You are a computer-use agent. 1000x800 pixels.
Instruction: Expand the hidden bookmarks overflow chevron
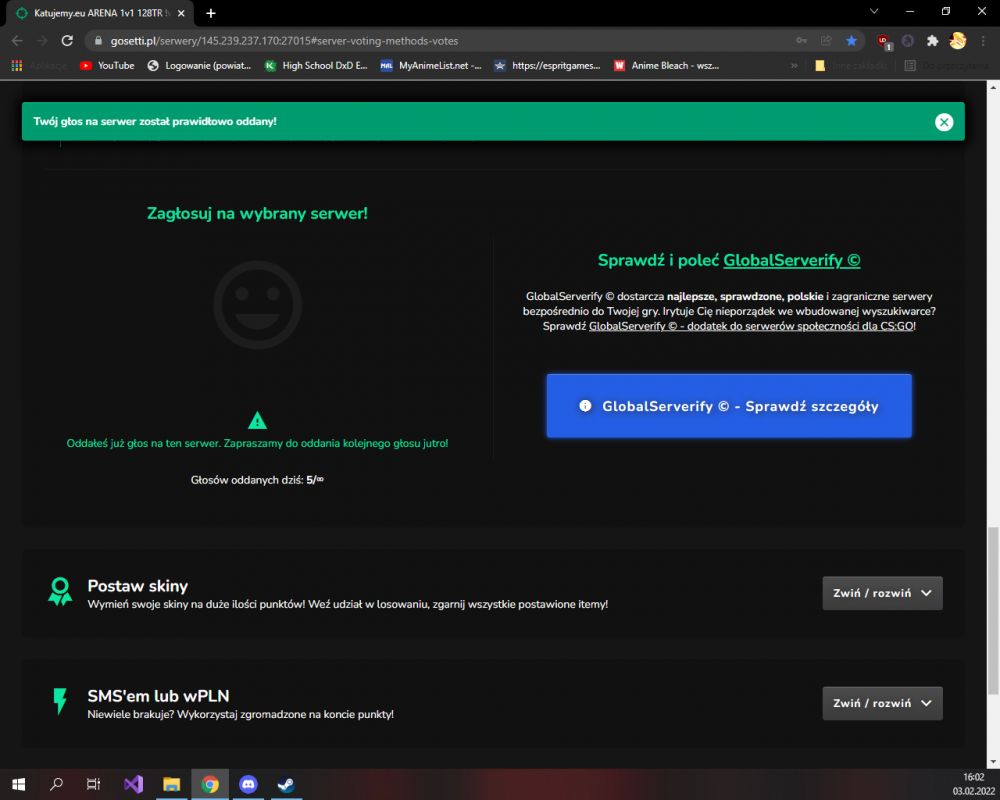click(794, 65)
